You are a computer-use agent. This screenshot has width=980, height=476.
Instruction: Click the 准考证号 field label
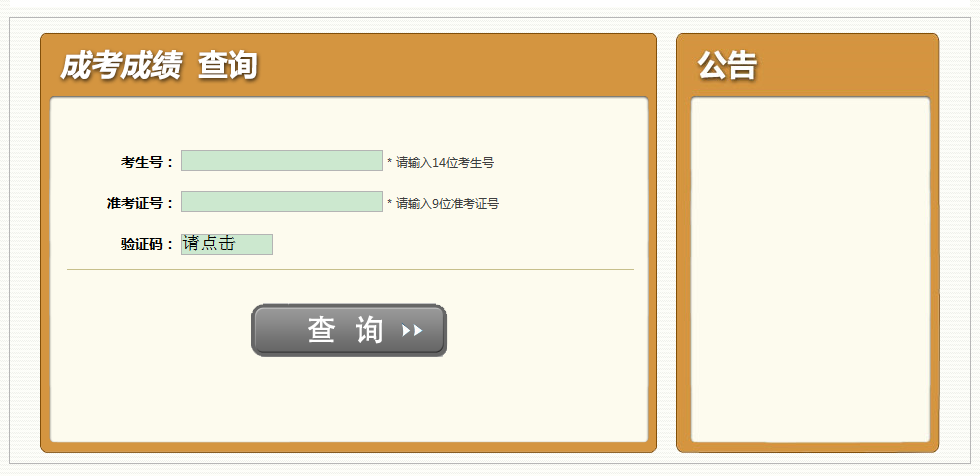[x=140, y=204]
